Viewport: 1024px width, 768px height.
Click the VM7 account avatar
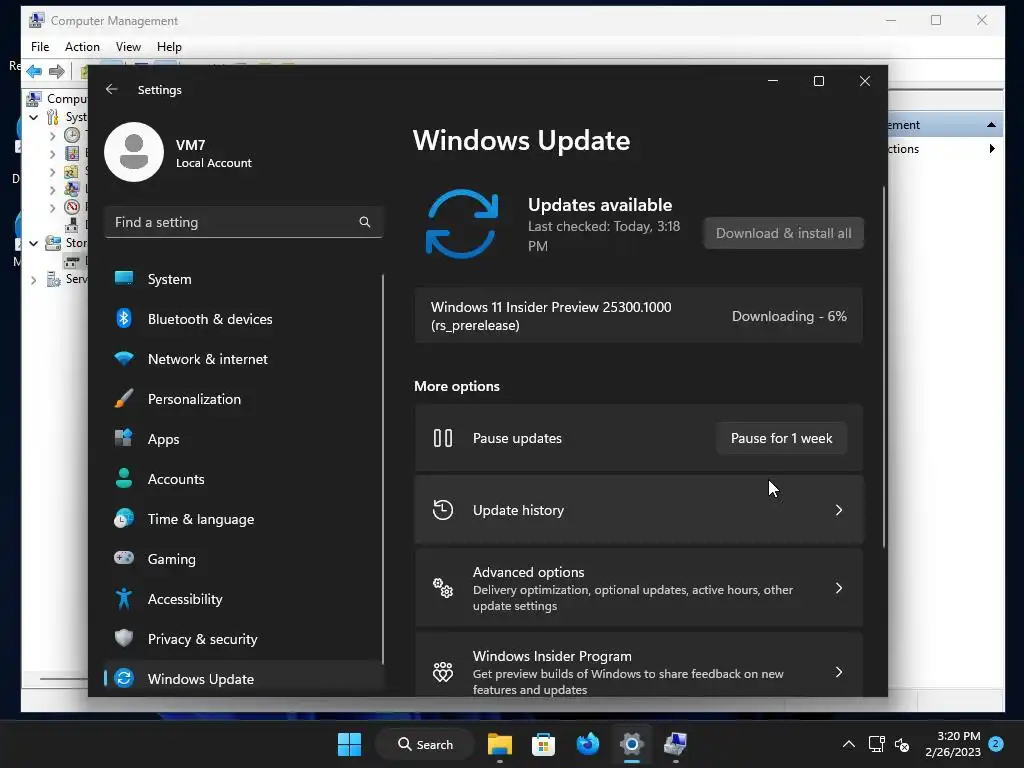[134, 152]
